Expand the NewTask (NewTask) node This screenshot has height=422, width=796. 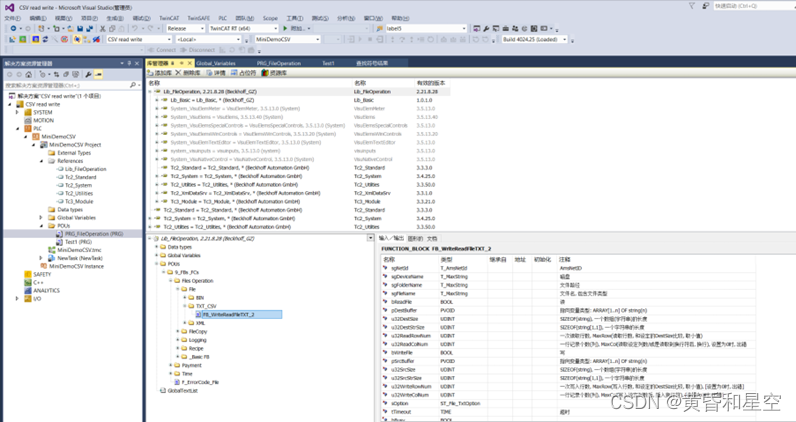click(42, 258)
